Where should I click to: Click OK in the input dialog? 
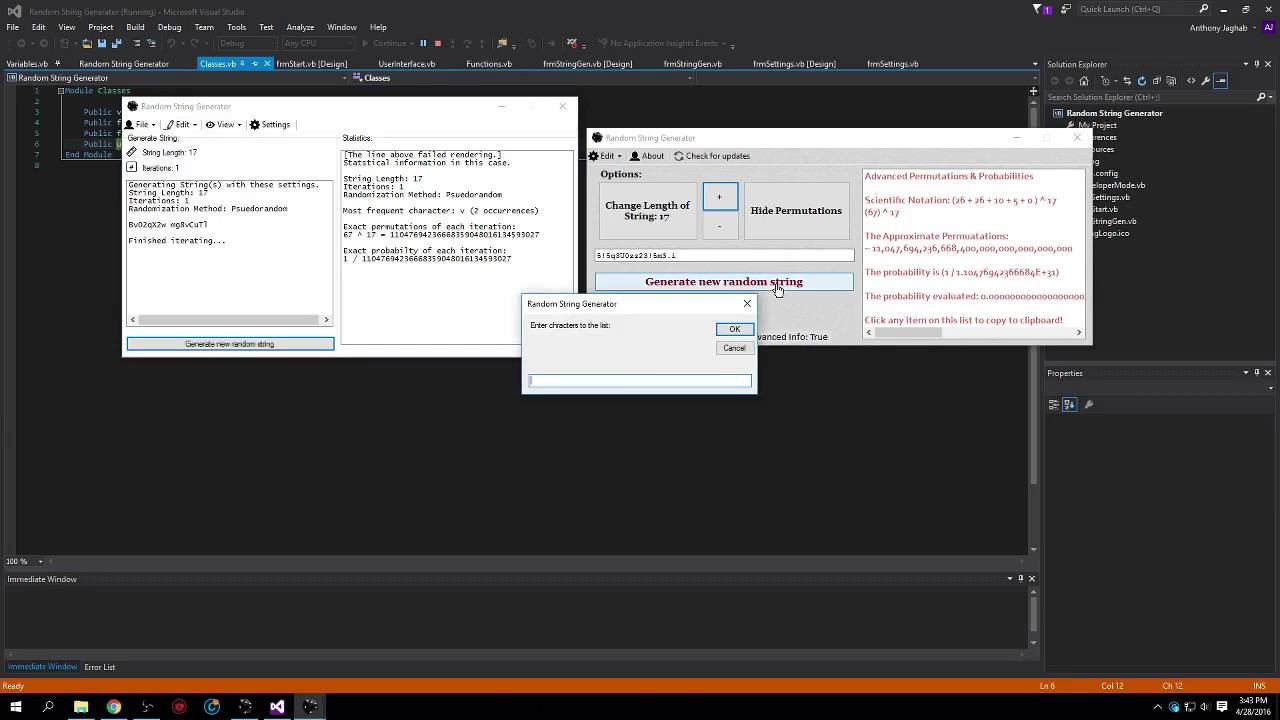click(x=734, y=329)
